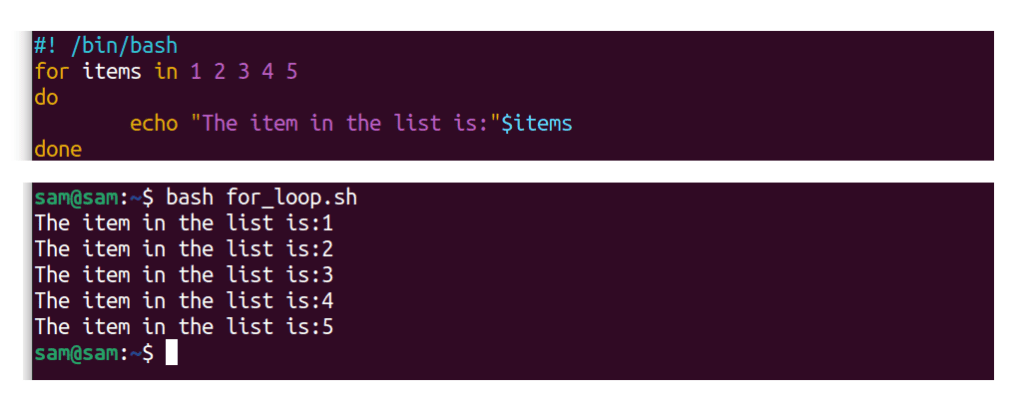This screenshot has width=1024, height=412.
Task: Click the 'echo' command in the script
Action: [153, 123]
